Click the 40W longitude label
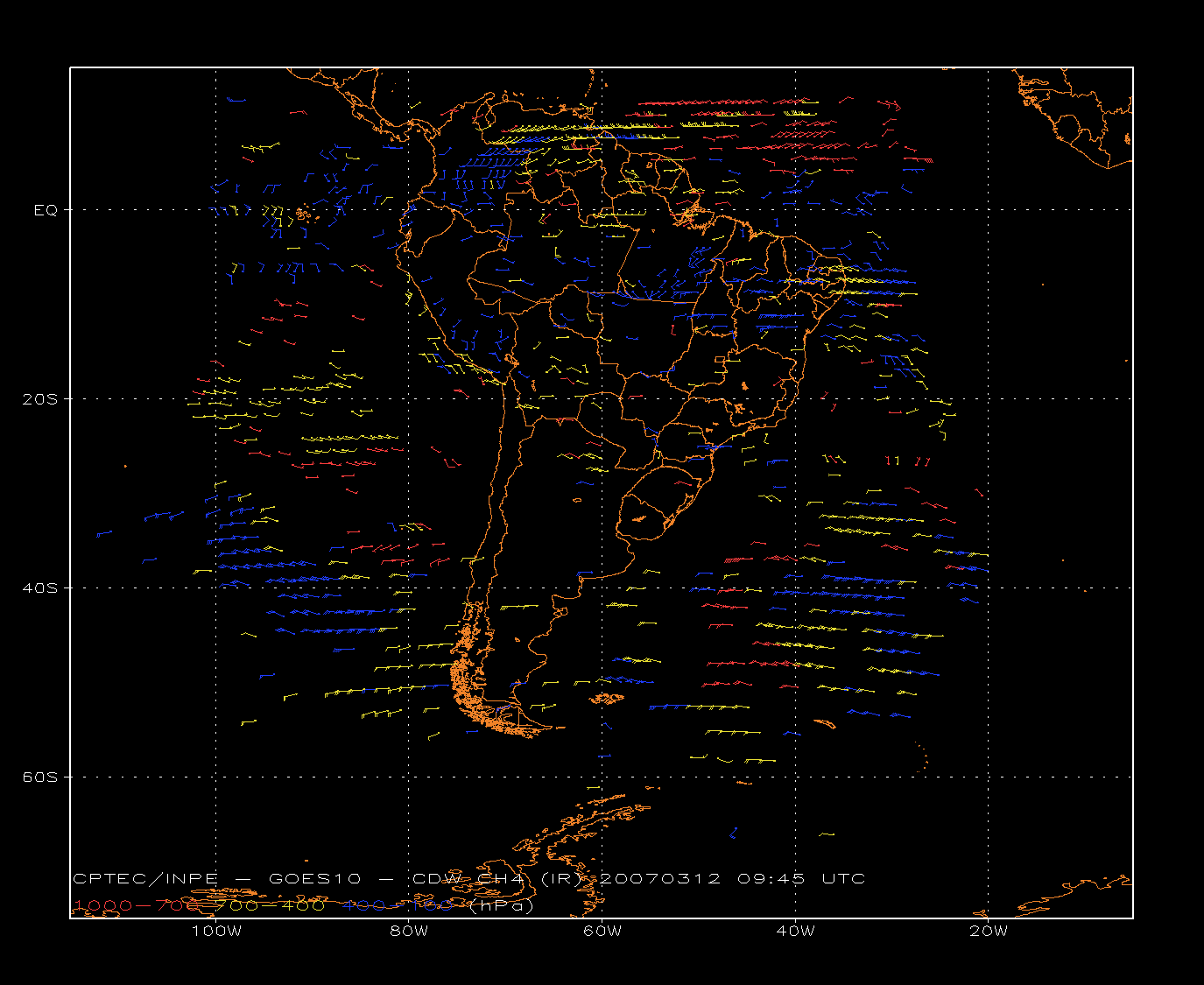 tap(795, 931)
